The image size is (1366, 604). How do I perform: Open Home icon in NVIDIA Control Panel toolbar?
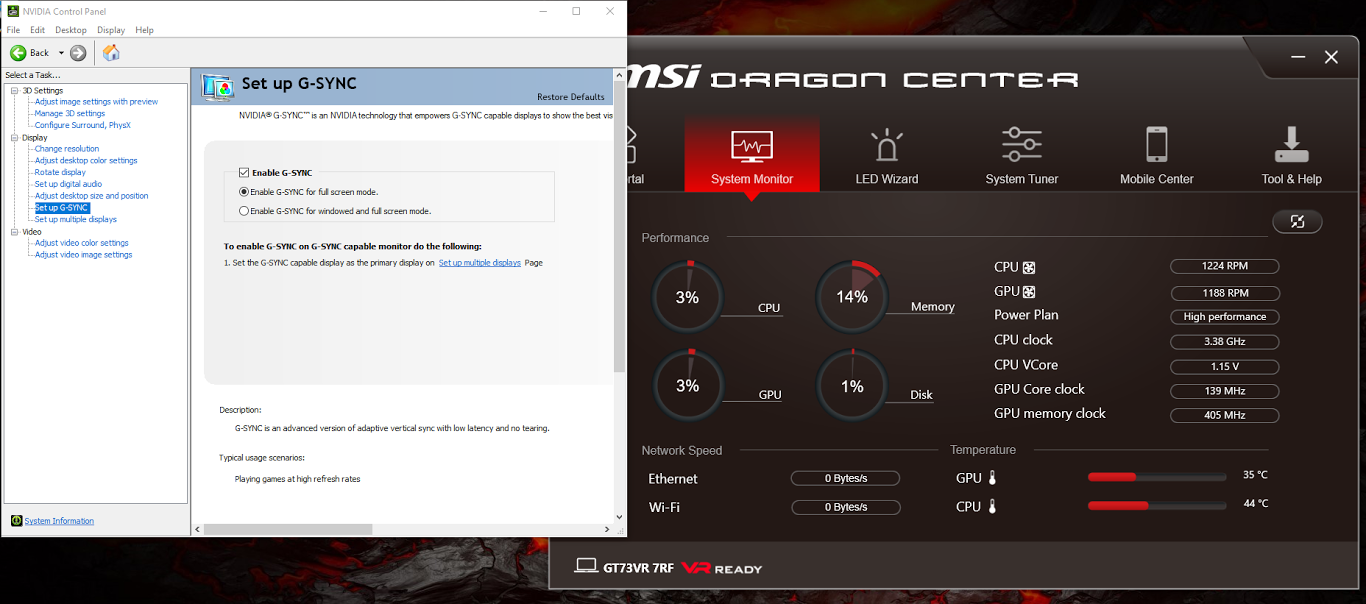pyautogui.click(x=111, y=53)
